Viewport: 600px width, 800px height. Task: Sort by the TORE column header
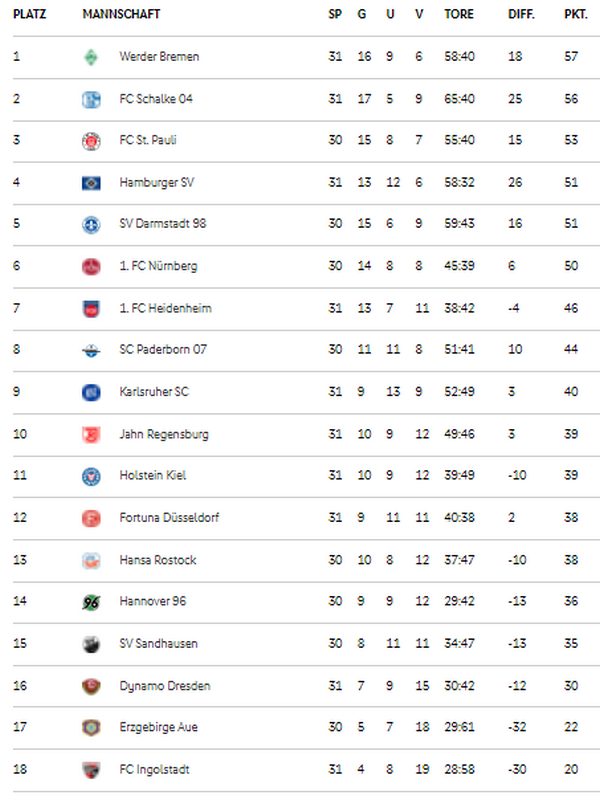(x=459, y=14)
